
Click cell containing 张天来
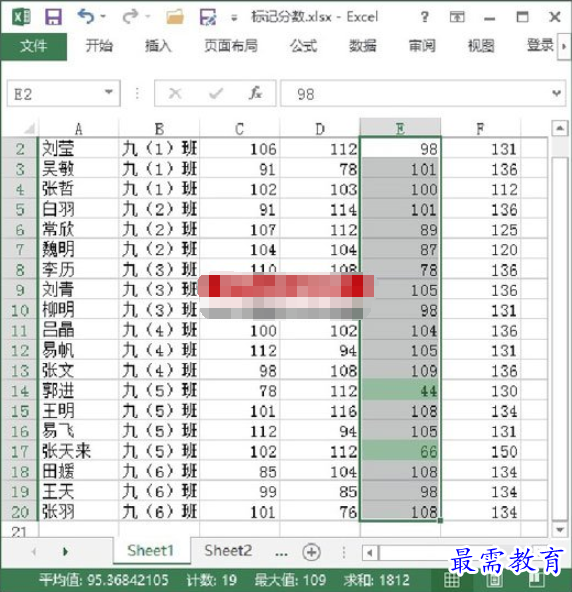click(78, 451)
